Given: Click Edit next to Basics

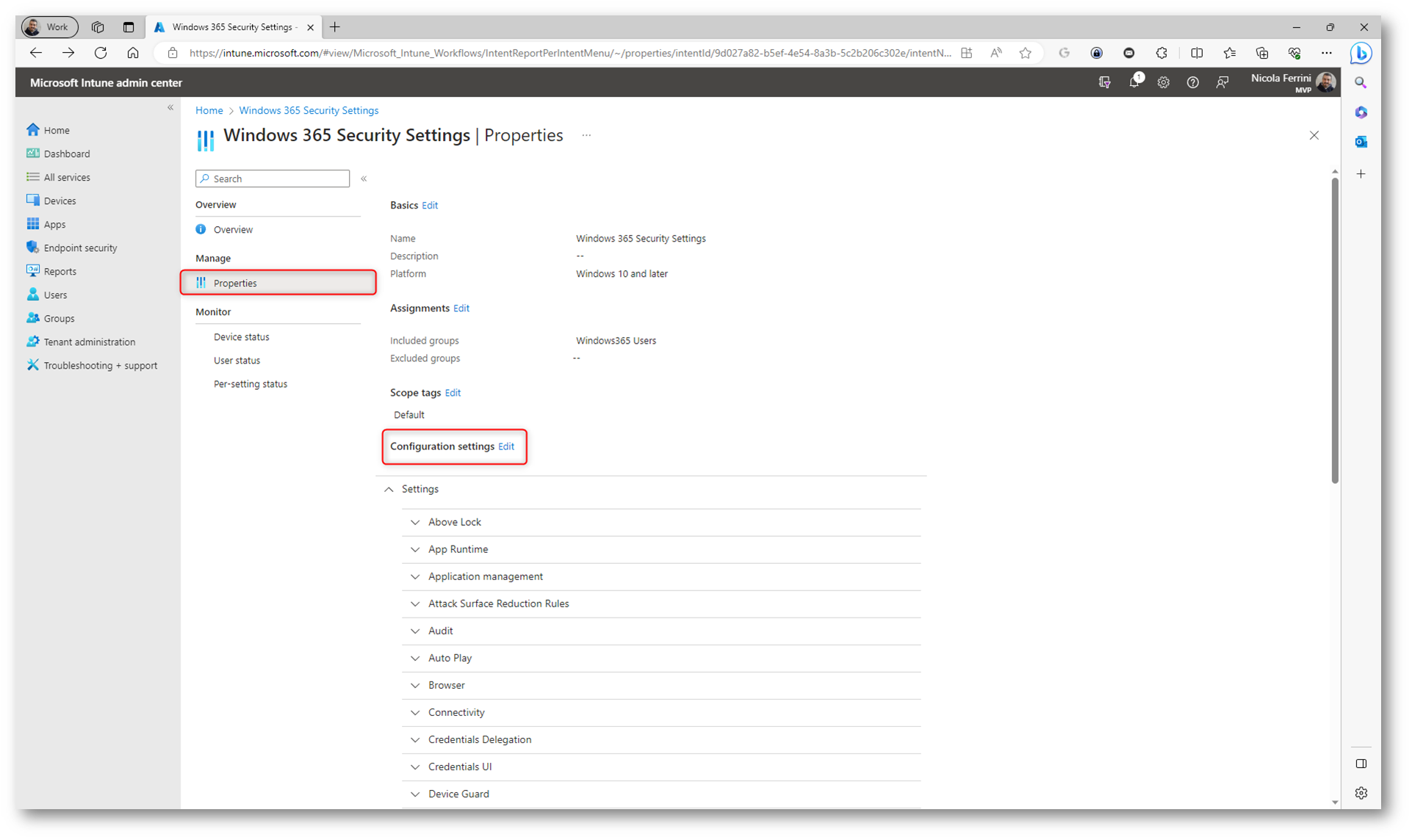Looking at the screenshot, I should pos(430,206).
